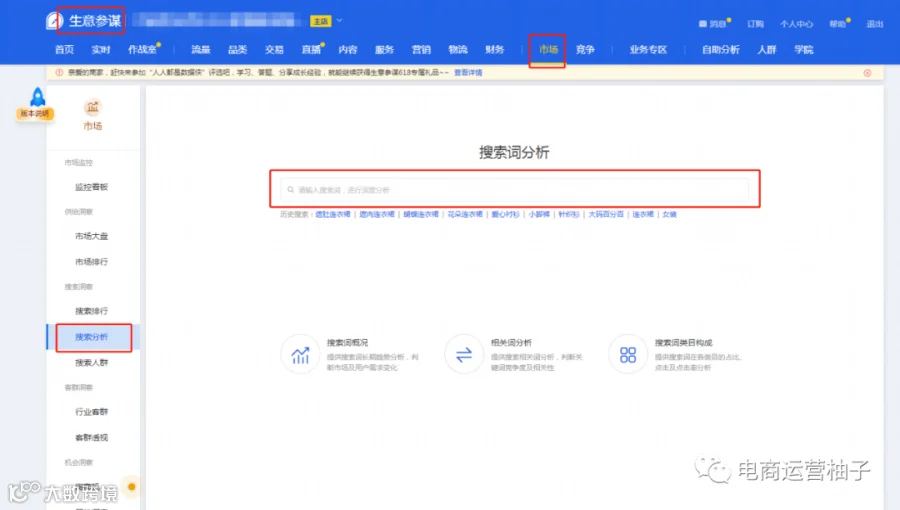Screen dimensions: 900x510
Task: Click the orange floating dot icon
Action: pos(131,486)
